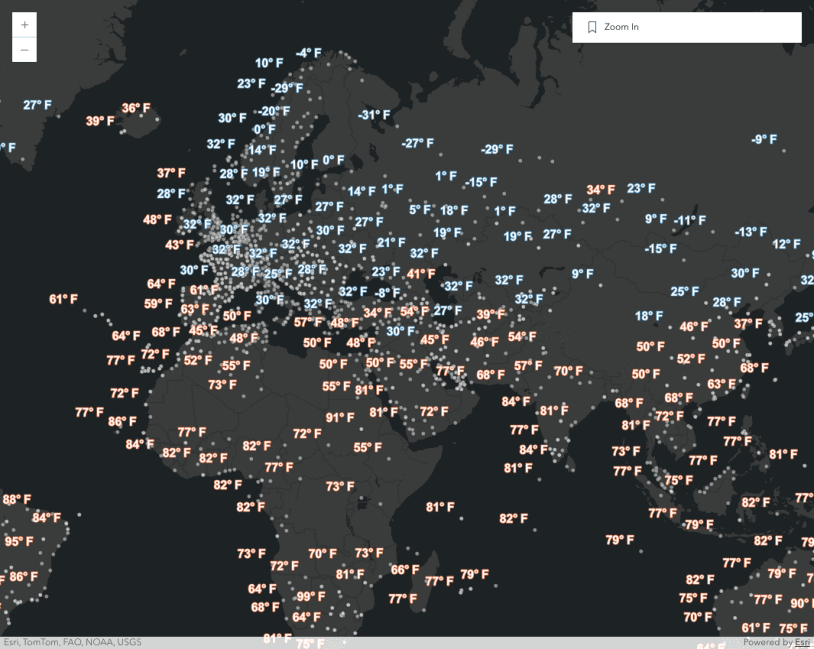The height and width of the screenshot is (649, 814).
Task: Click the 21° F temperature label
Action: tap(391, 243)
